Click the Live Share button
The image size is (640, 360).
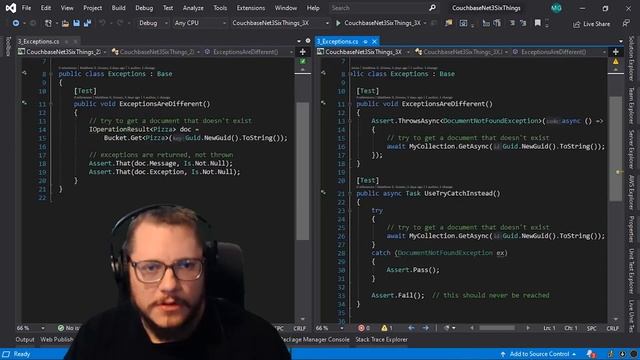(x=592, y=24)
